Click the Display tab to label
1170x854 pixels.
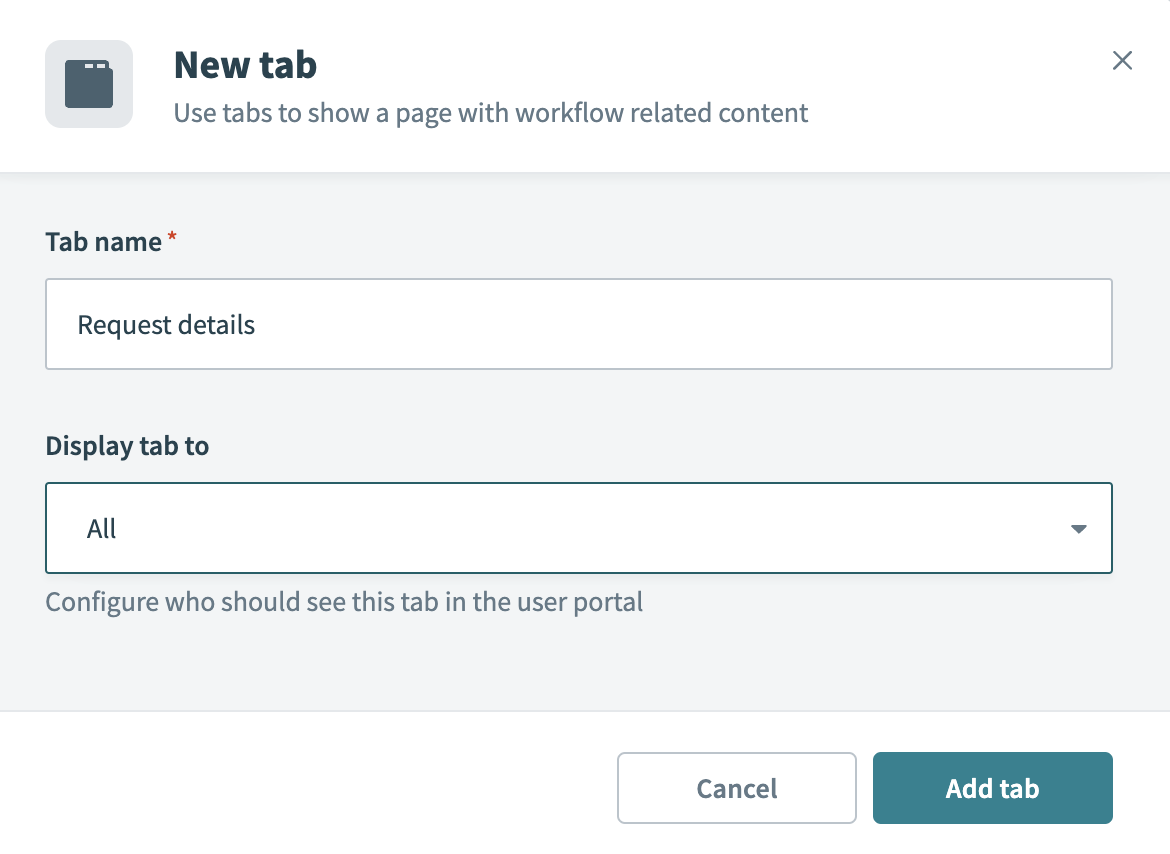click(x=126, y=446)
